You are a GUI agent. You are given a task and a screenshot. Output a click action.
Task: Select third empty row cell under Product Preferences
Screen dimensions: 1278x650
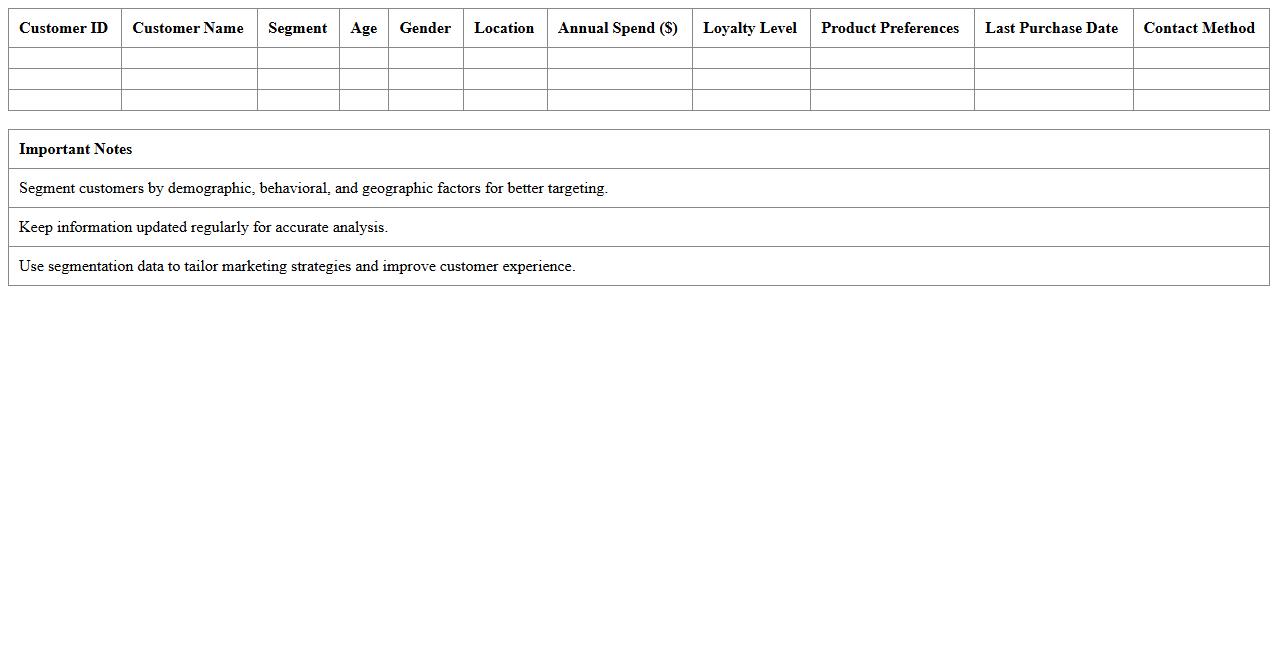coord(891,100)
